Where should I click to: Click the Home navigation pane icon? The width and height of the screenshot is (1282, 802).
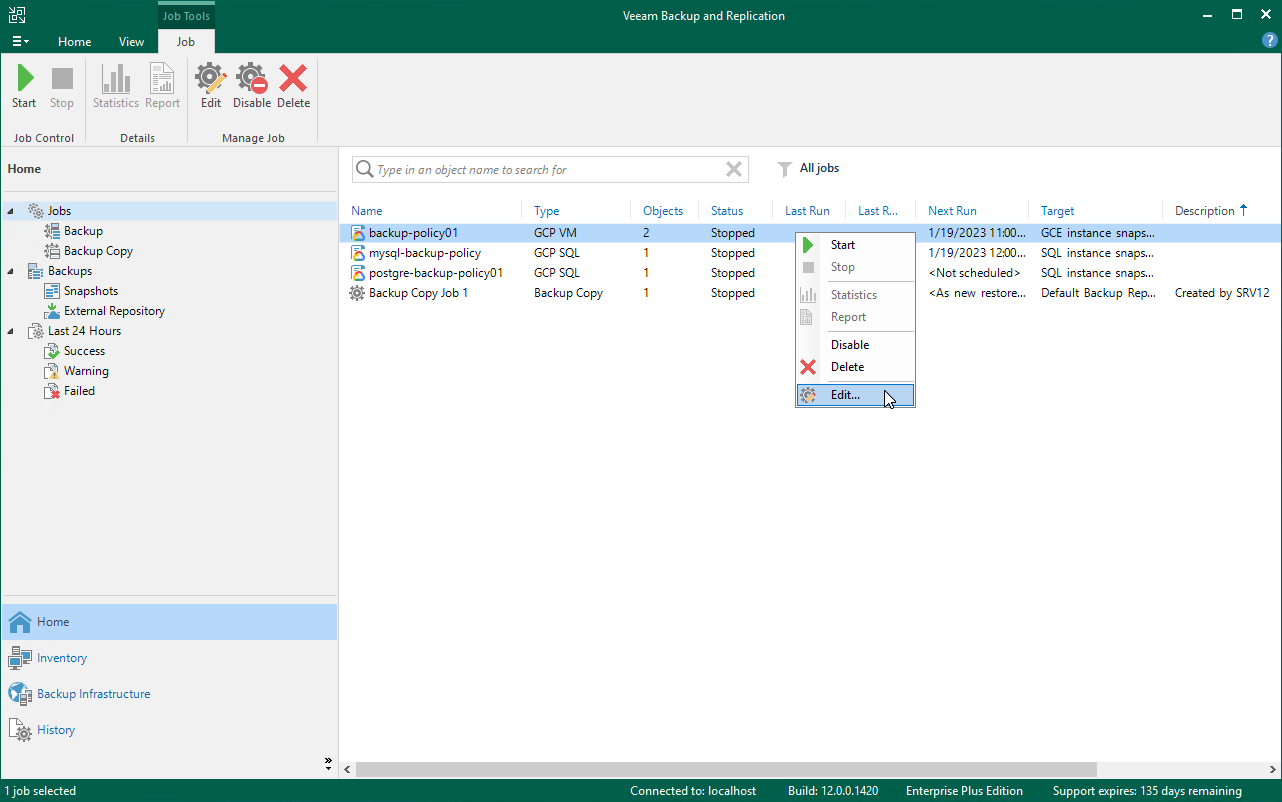pyautogui.click(x=21, y=622)
